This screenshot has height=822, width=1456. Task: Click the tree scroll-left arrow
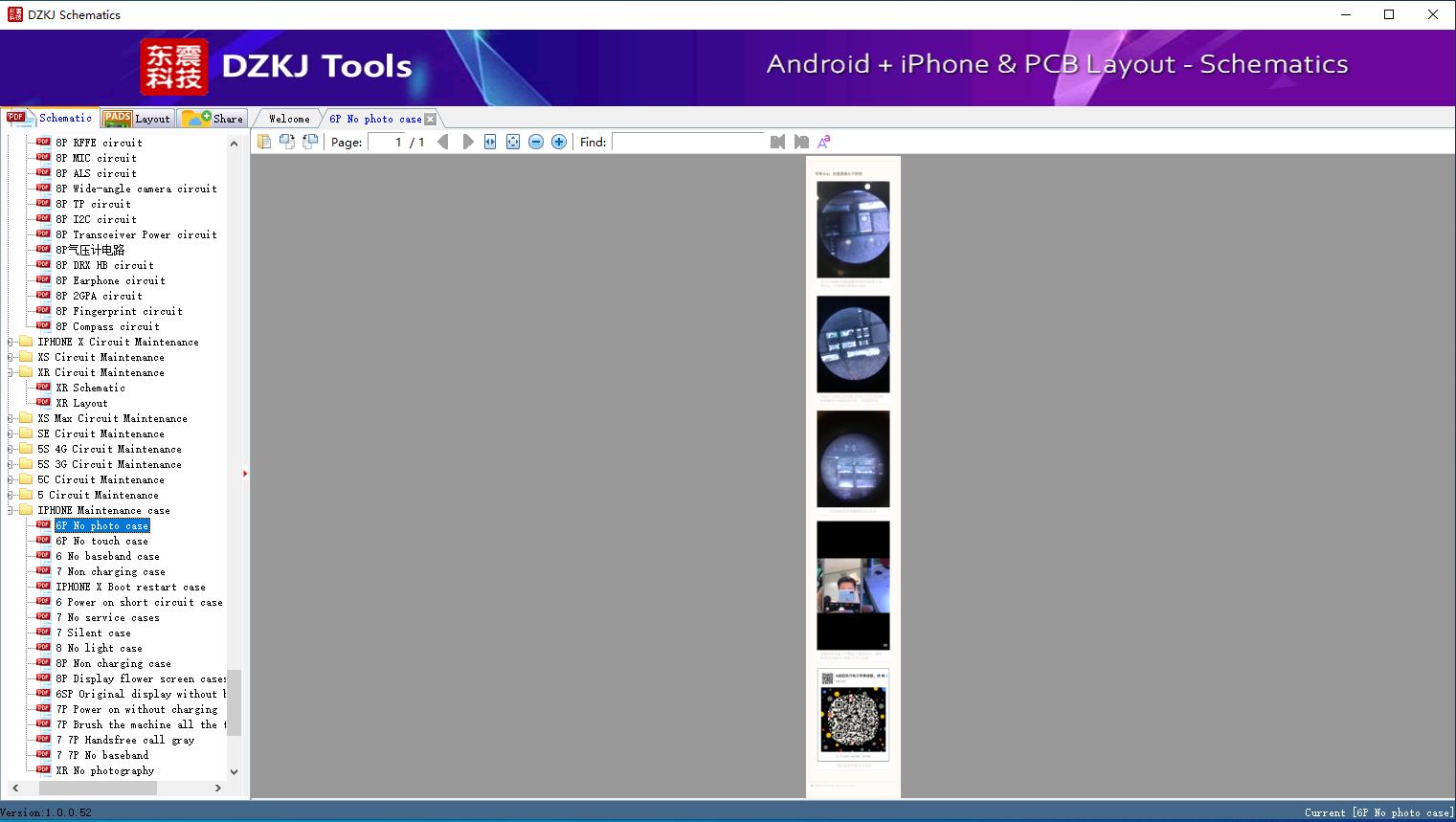(x=14, y=788)
